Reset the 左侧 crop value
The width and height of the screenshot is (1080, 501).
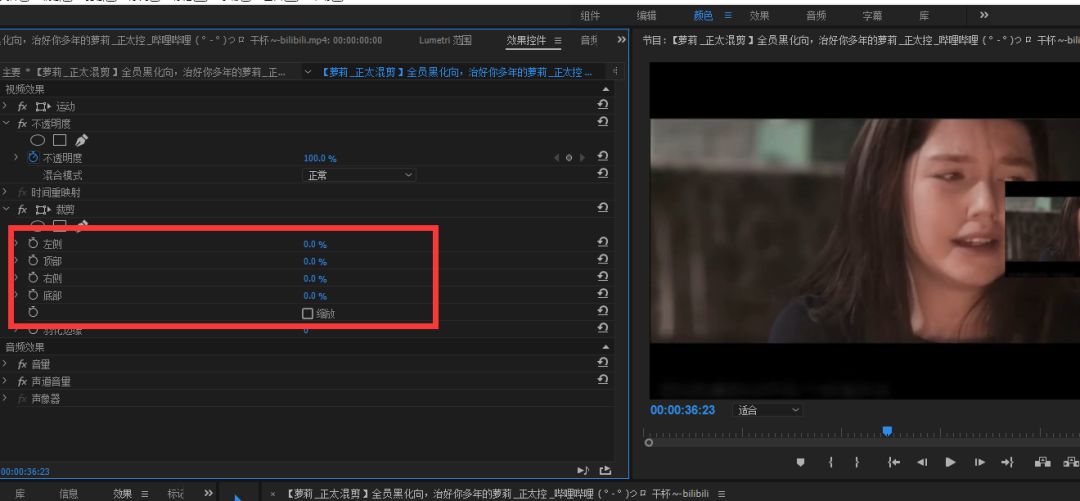click(603, 242)
